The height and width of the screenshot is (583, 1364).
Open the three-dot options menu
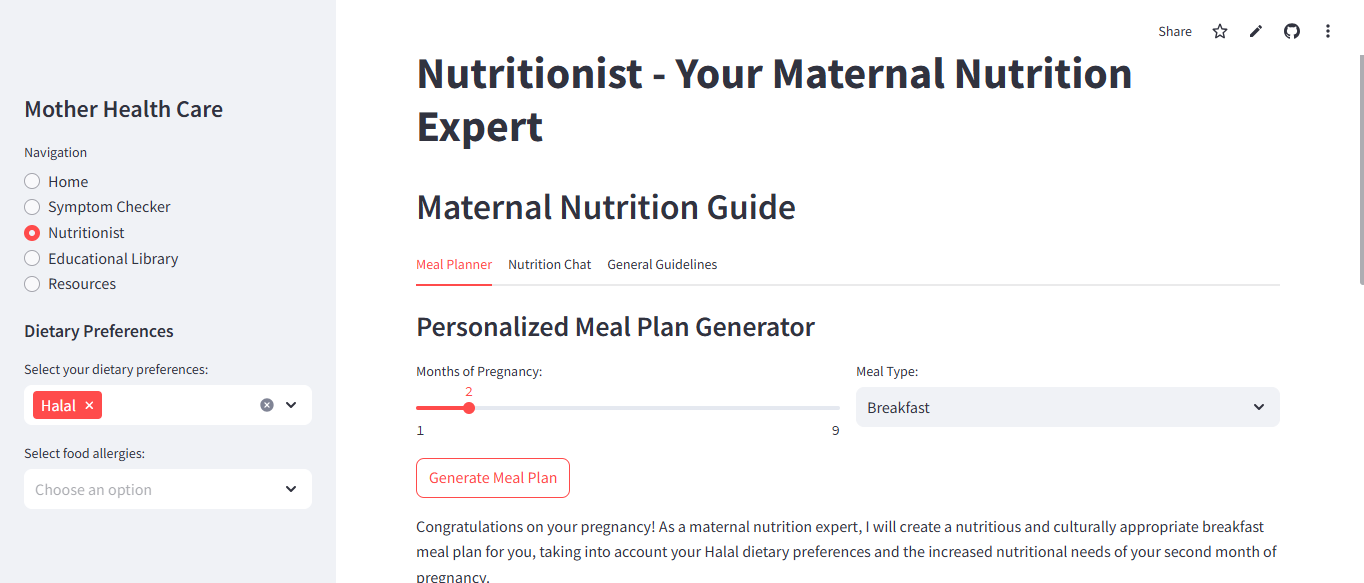pos(1328,31)
